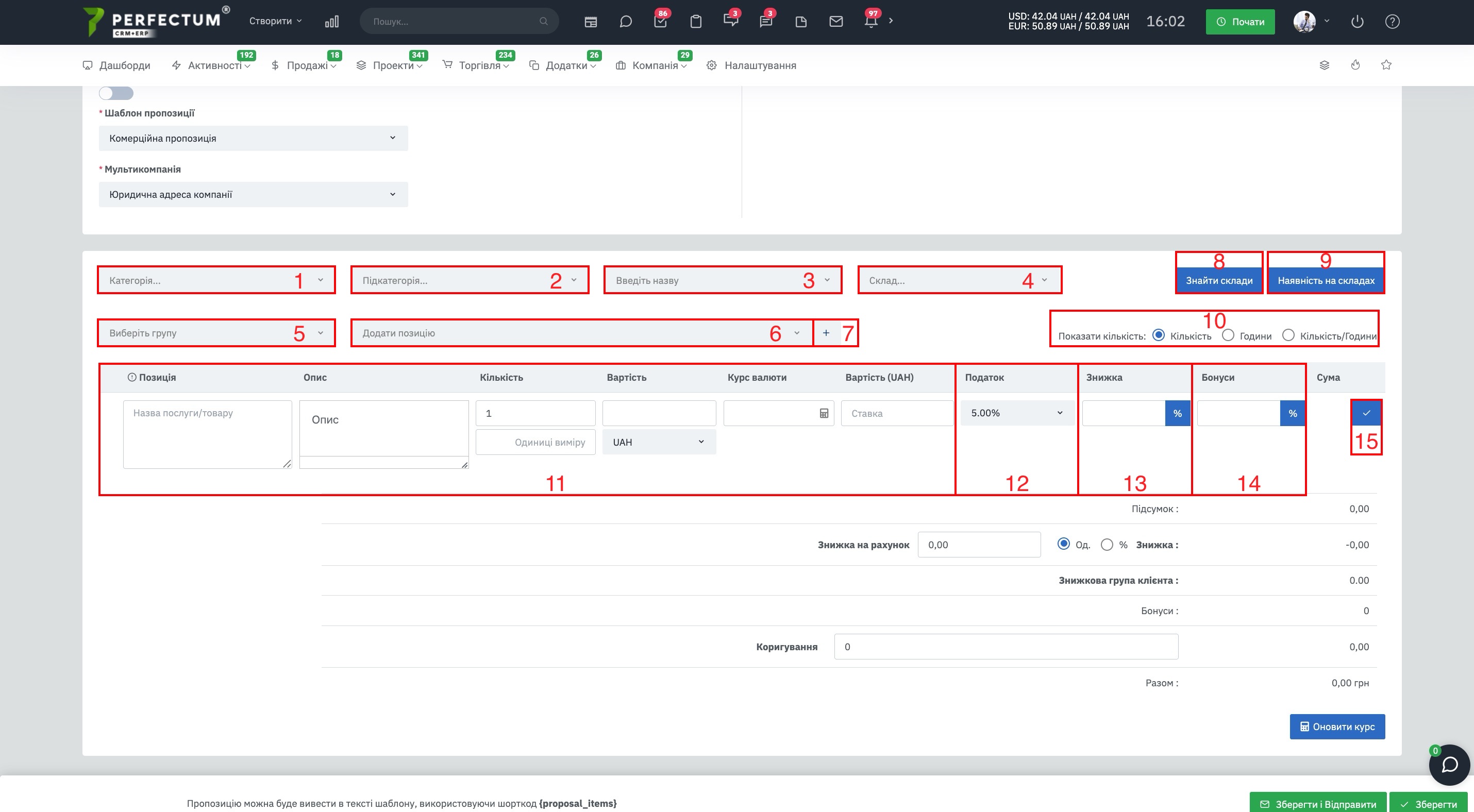Click the notifications bell icon
The width and height of the screenshot is (1474, 812).
871,22
